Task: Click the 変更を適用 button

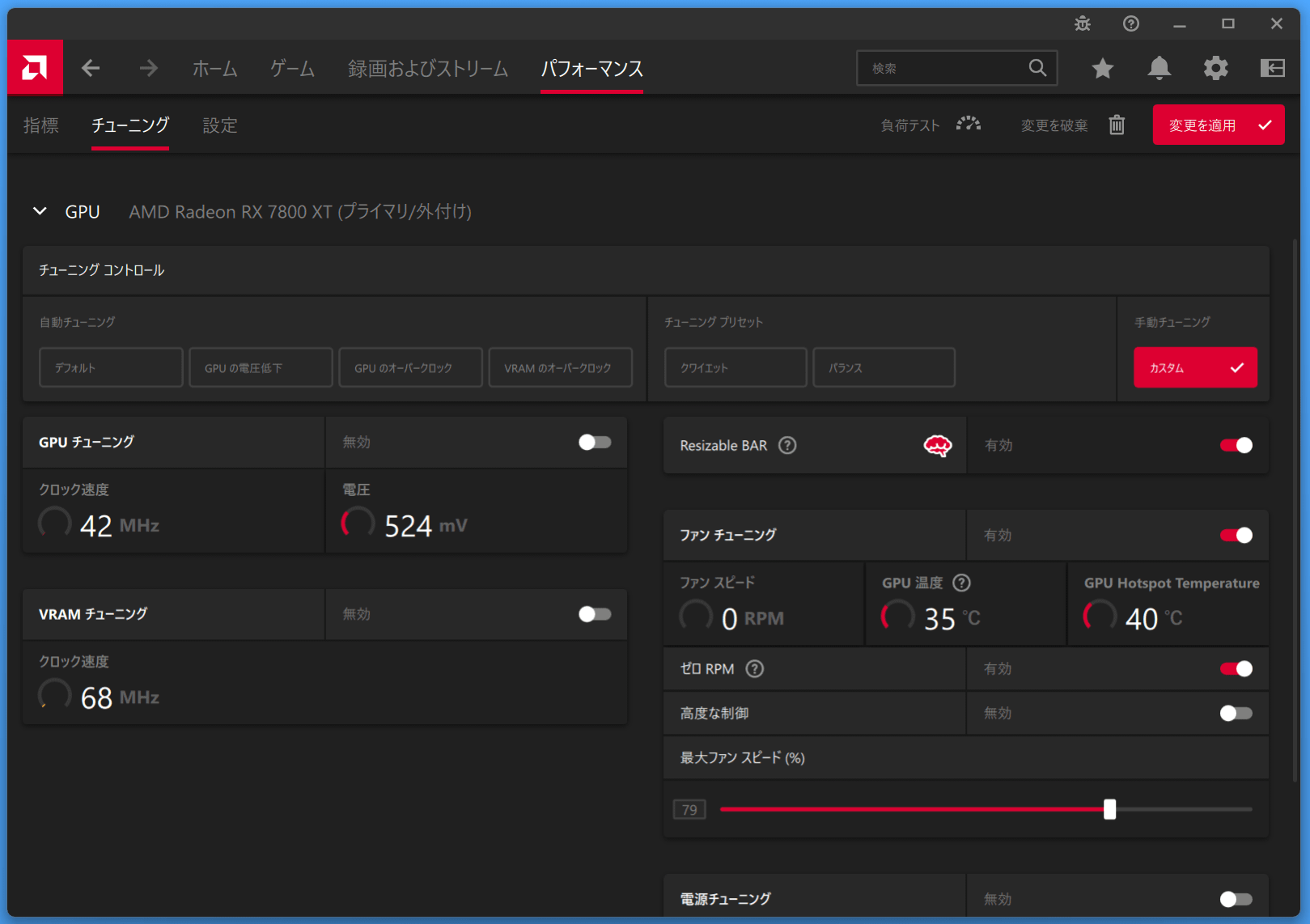Action: pos(1218,125)
